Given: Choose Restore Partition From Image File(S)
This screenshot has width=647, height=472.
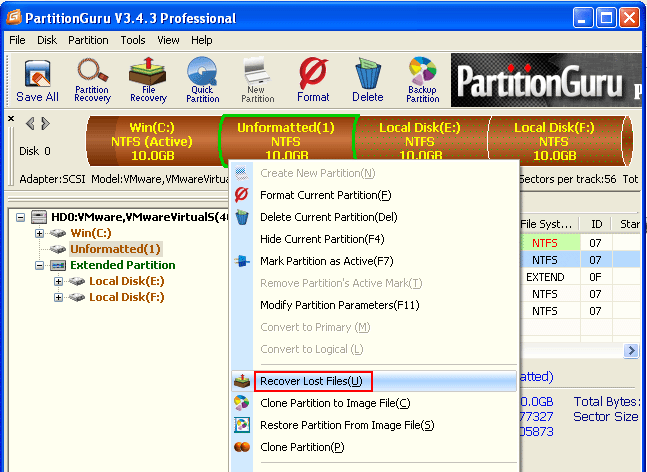Looking at the screenshot, I should coord(374,425).
